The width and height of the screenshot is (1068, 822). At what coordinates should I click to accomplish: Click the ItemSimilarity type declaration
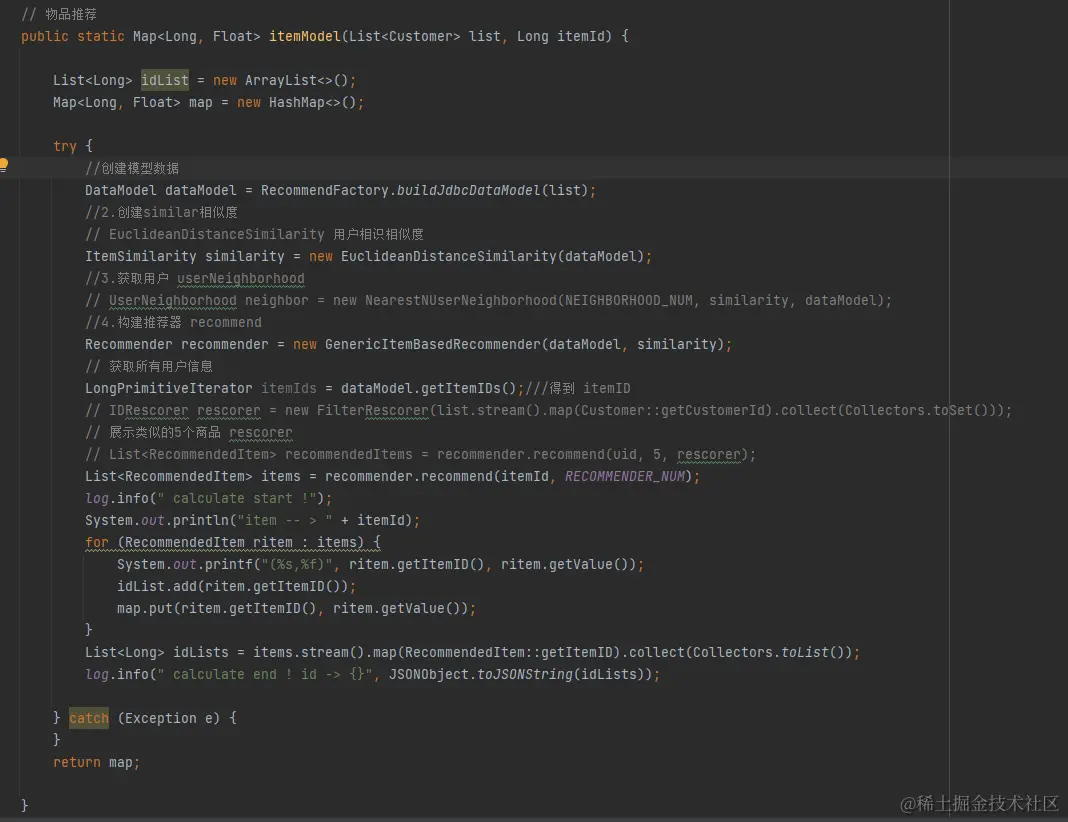(140, 256)
